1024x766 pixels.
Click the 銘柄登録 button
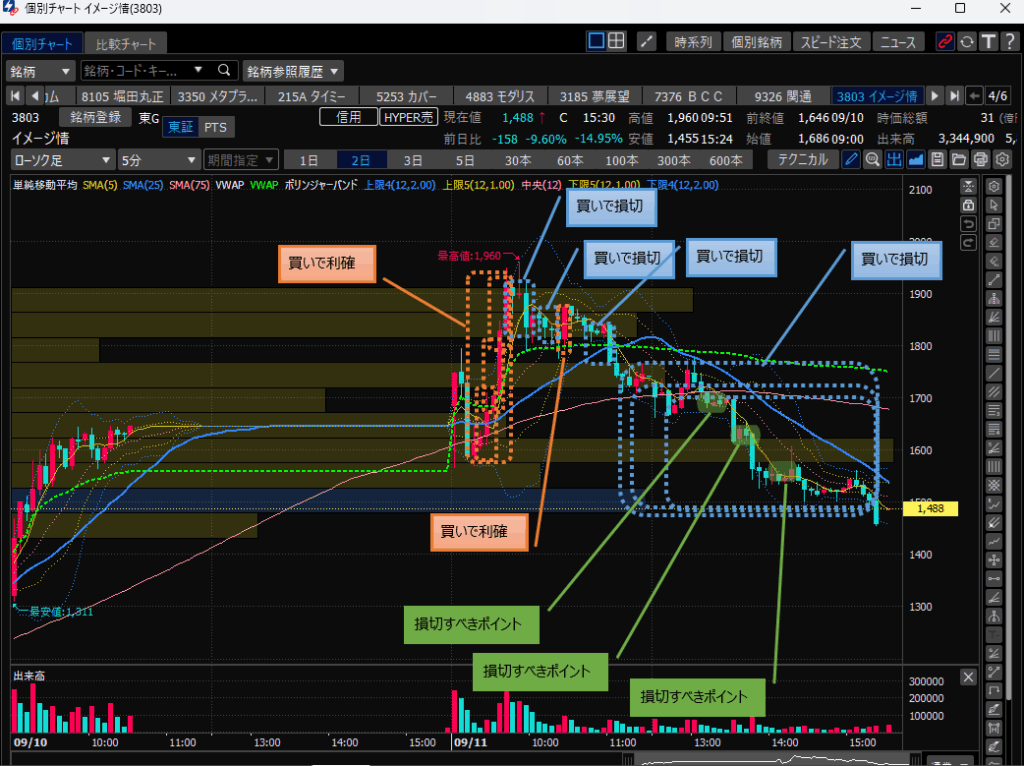pos(95,117)
